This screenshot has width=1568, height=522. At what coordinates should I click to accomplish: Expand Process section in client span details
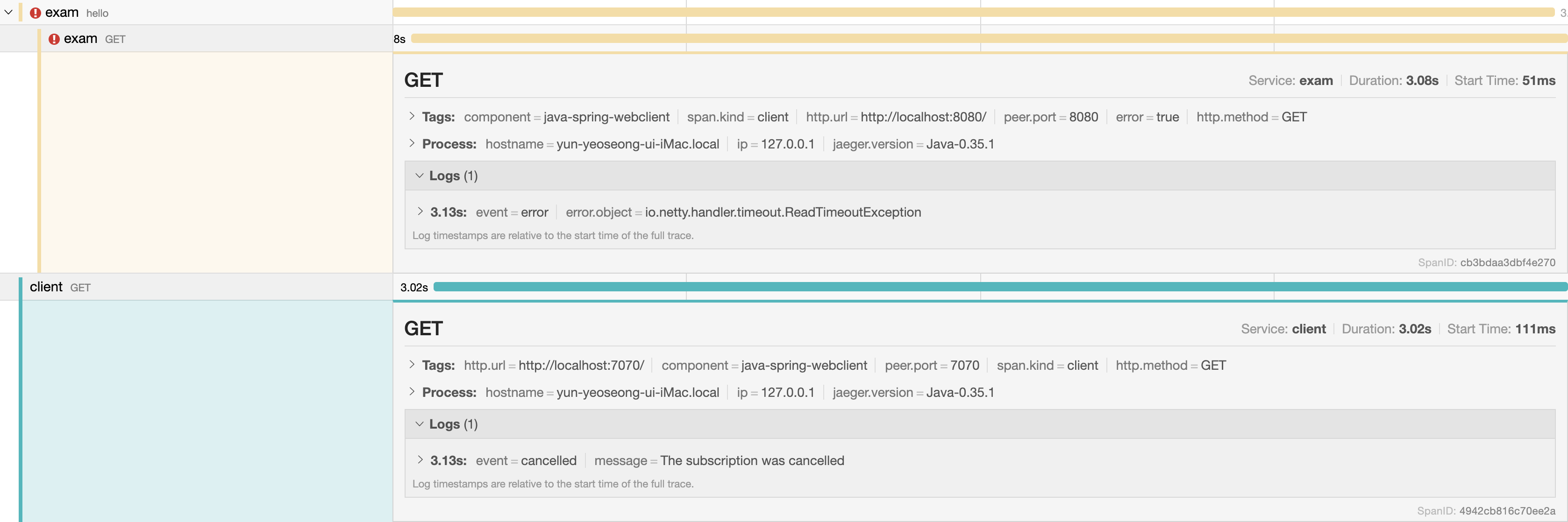412,392
